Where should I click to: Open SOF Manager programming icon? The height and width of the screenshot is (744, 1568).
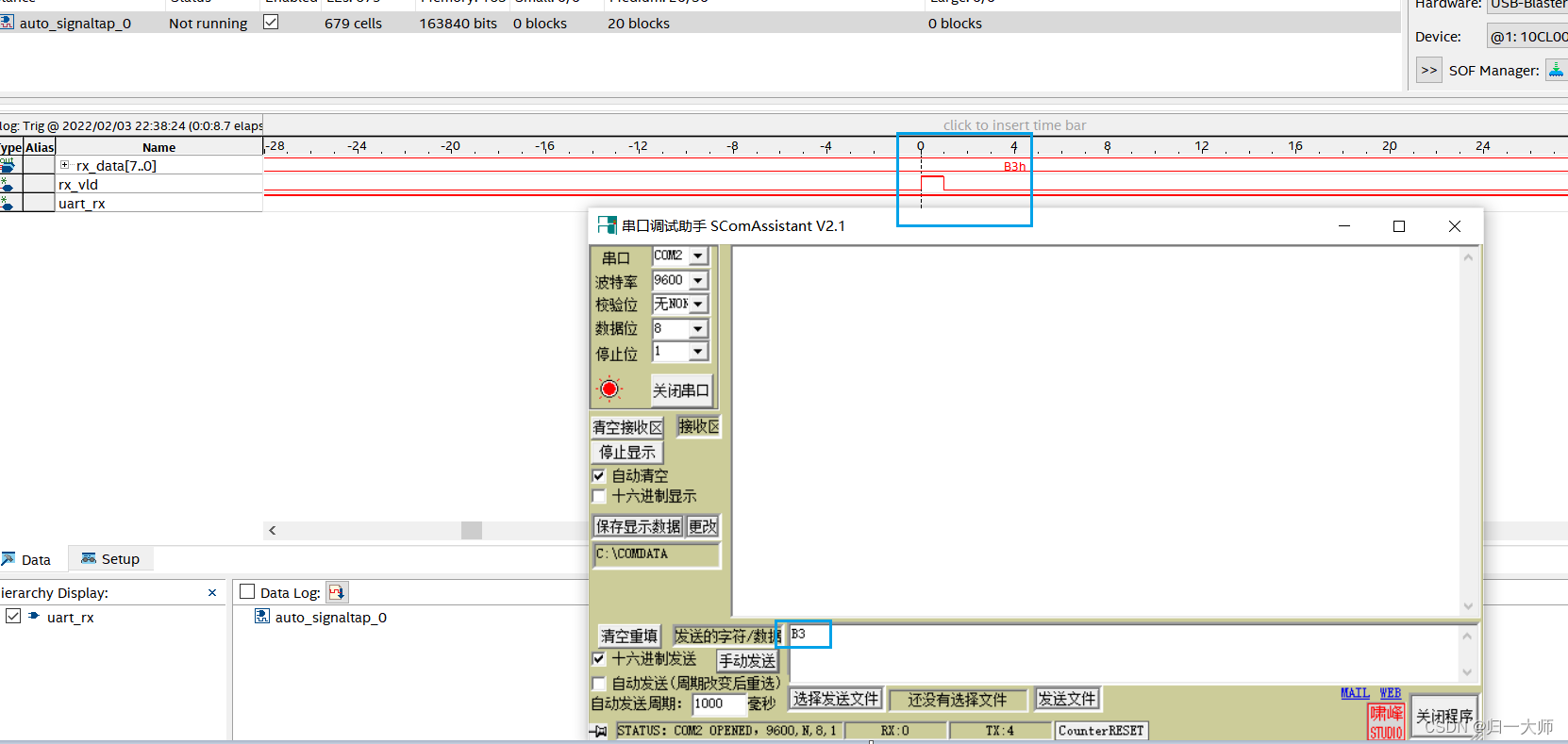click(1557, 70)
